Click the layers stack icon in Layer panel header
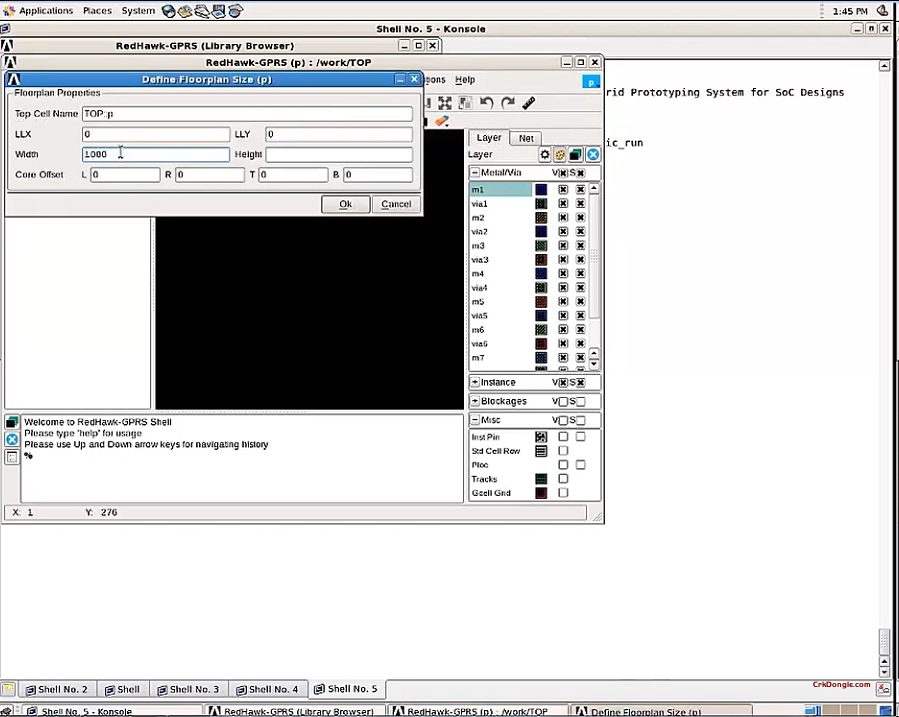 tap(575, 154)
